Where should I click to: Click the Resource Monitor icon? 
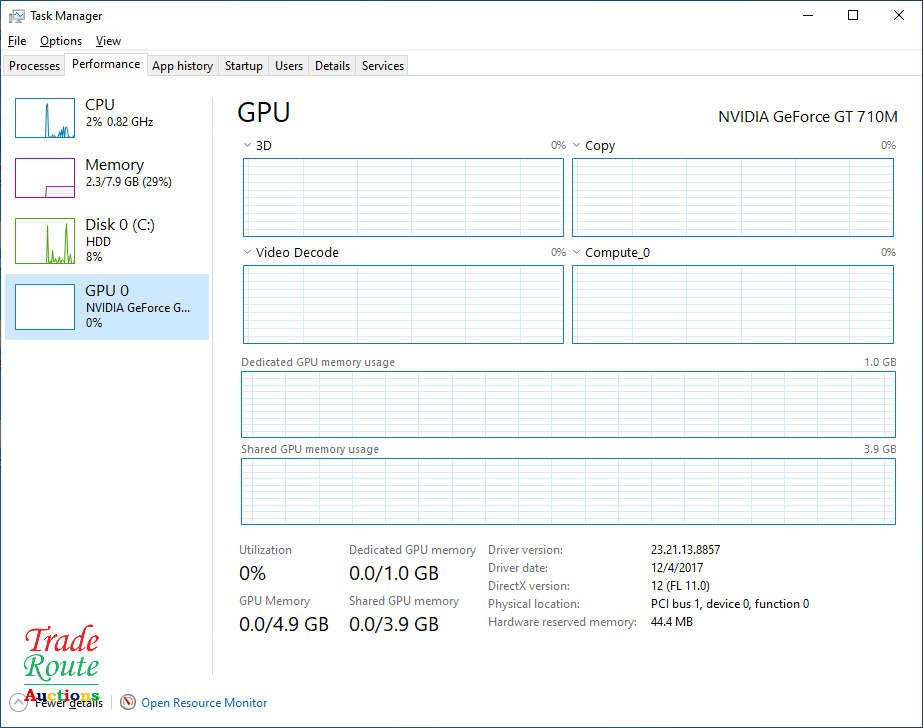click(x=128, y=702)
